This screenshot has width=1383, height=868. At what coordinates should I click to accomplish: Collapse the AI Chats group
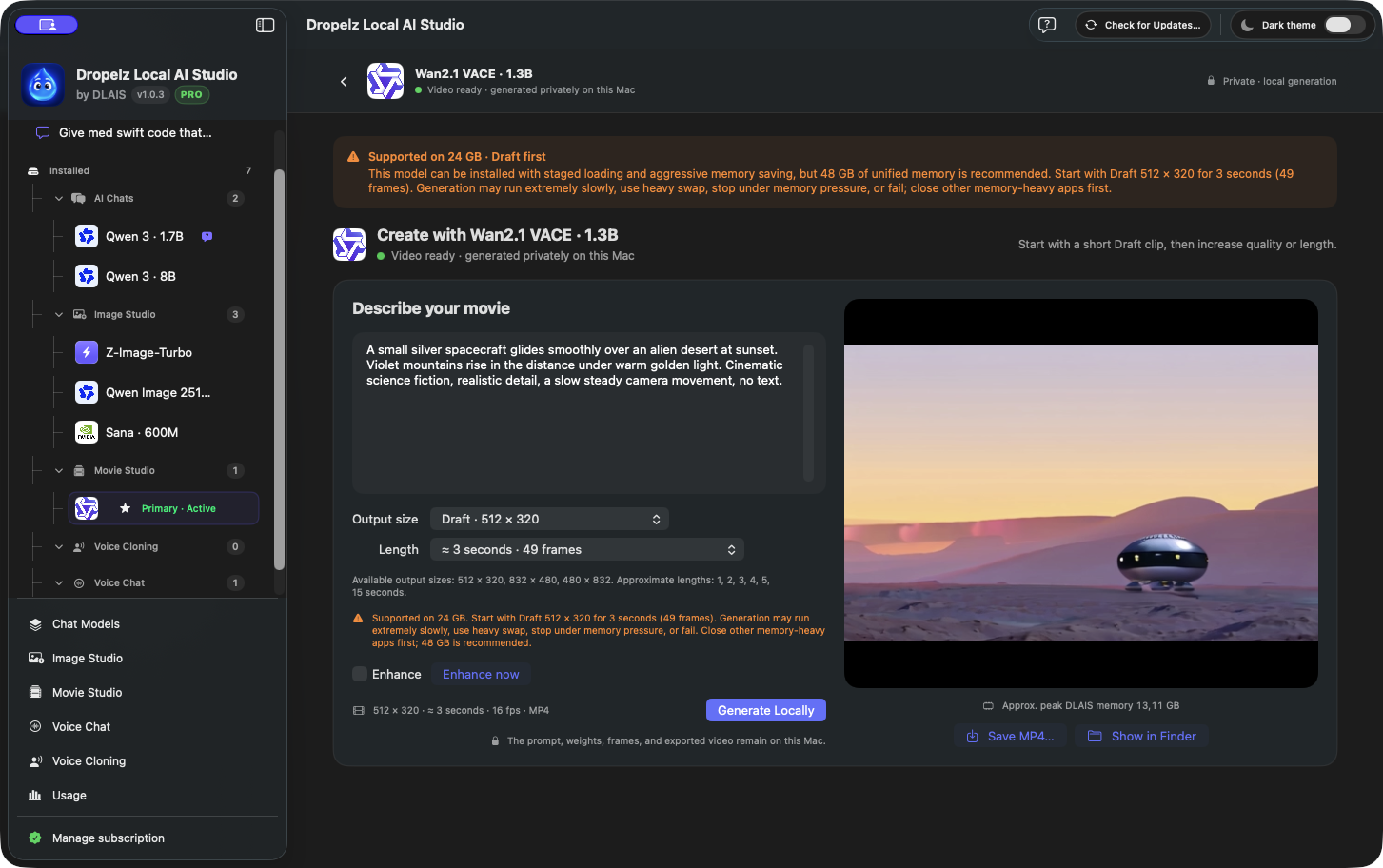click(59, 198)
